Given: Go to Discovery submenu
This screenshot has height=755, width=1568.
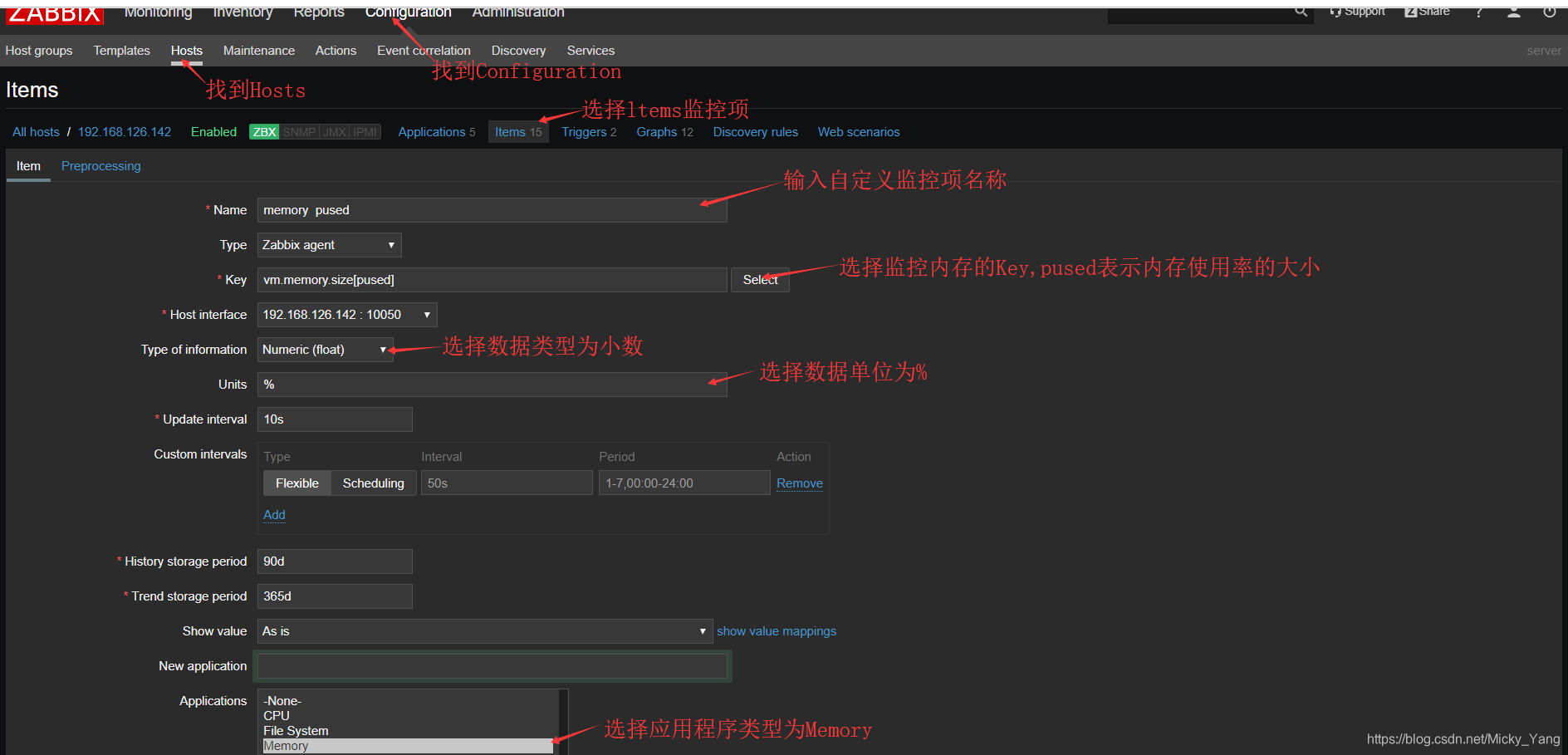Looking at the screenshot, I should (x=518, y=51).
